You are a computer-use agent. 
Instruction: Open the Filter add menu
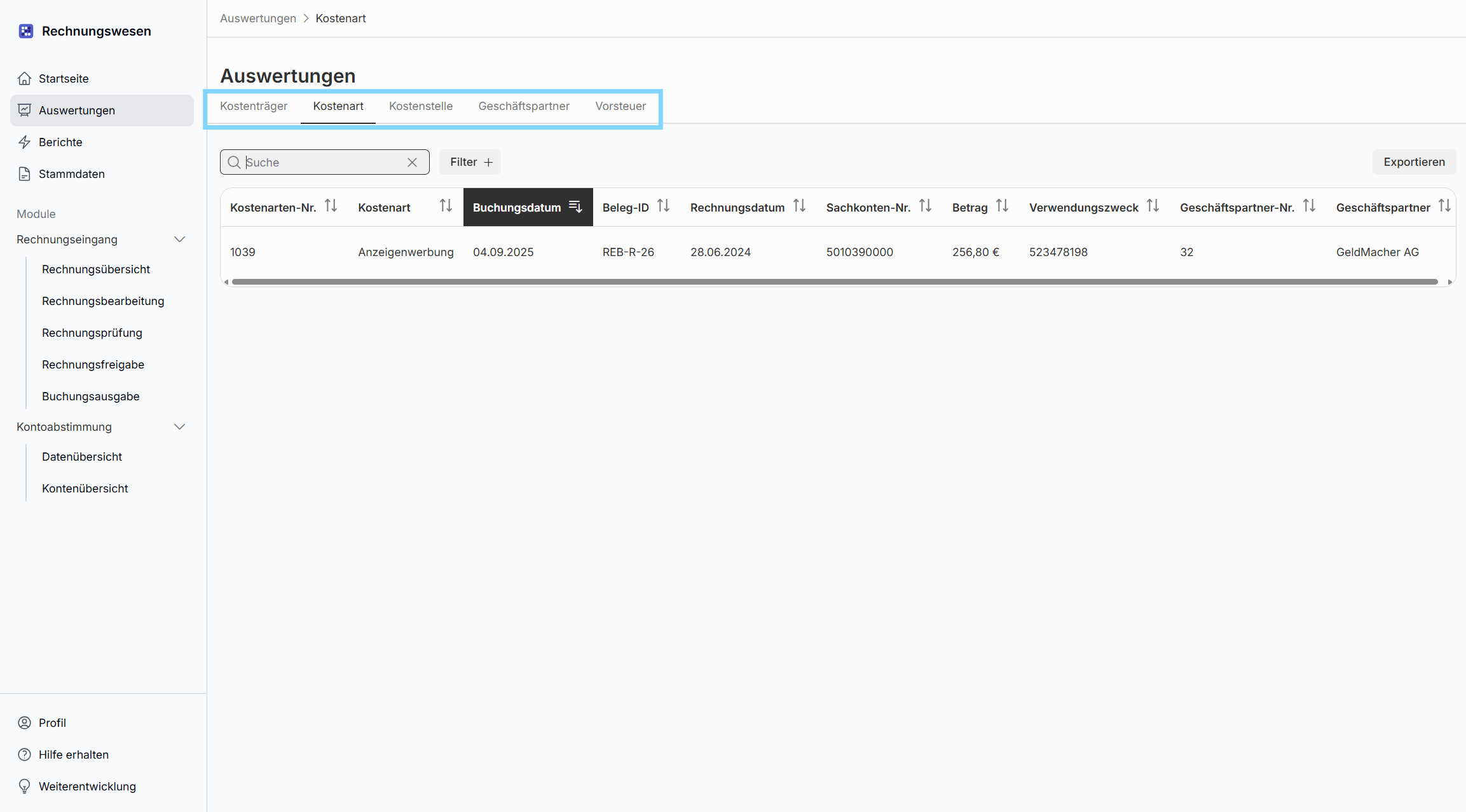(470, 162)
